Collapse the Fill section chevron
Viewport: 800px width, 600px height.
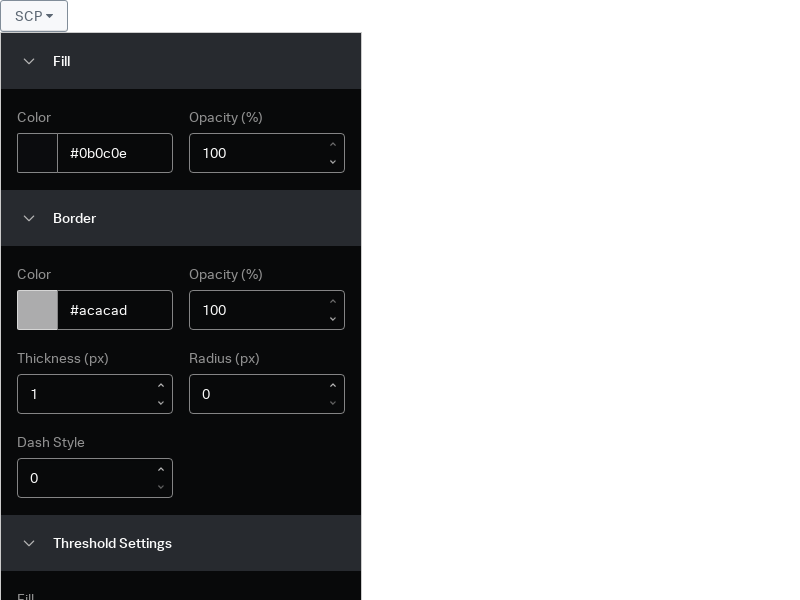point(29,61)
